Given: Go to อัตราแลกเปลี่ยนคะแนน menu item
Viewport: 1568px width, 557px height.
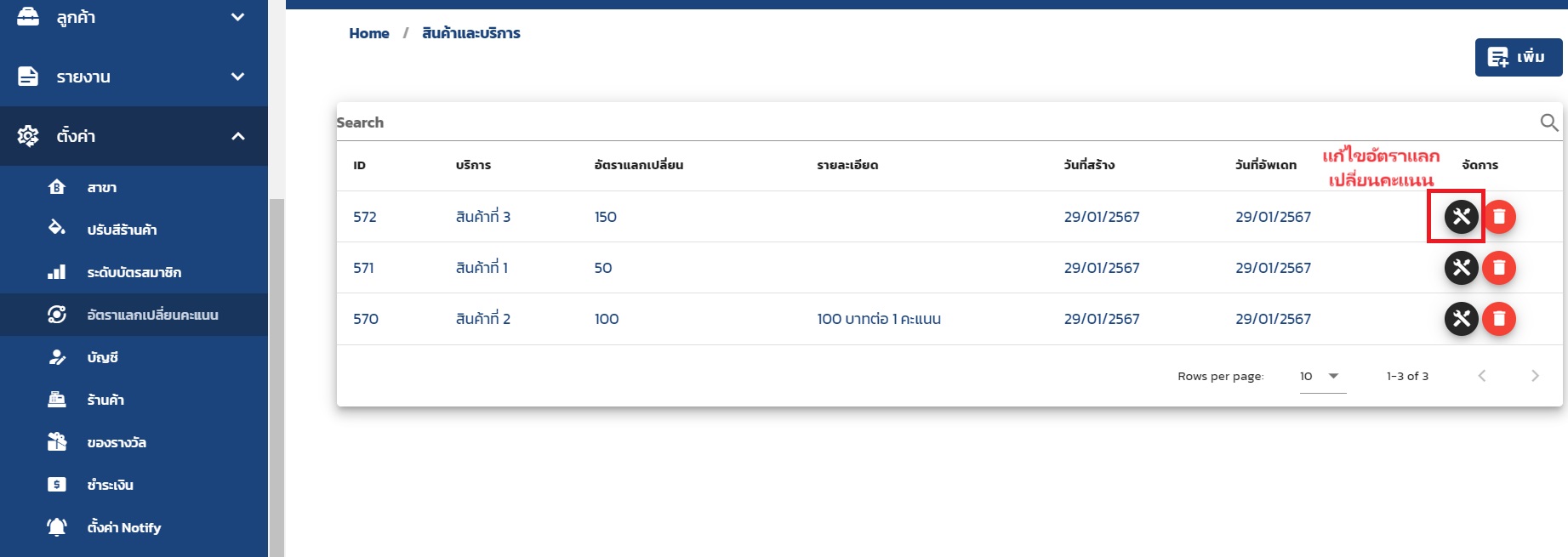Looking at the screenshot, I should click(134, 315).
